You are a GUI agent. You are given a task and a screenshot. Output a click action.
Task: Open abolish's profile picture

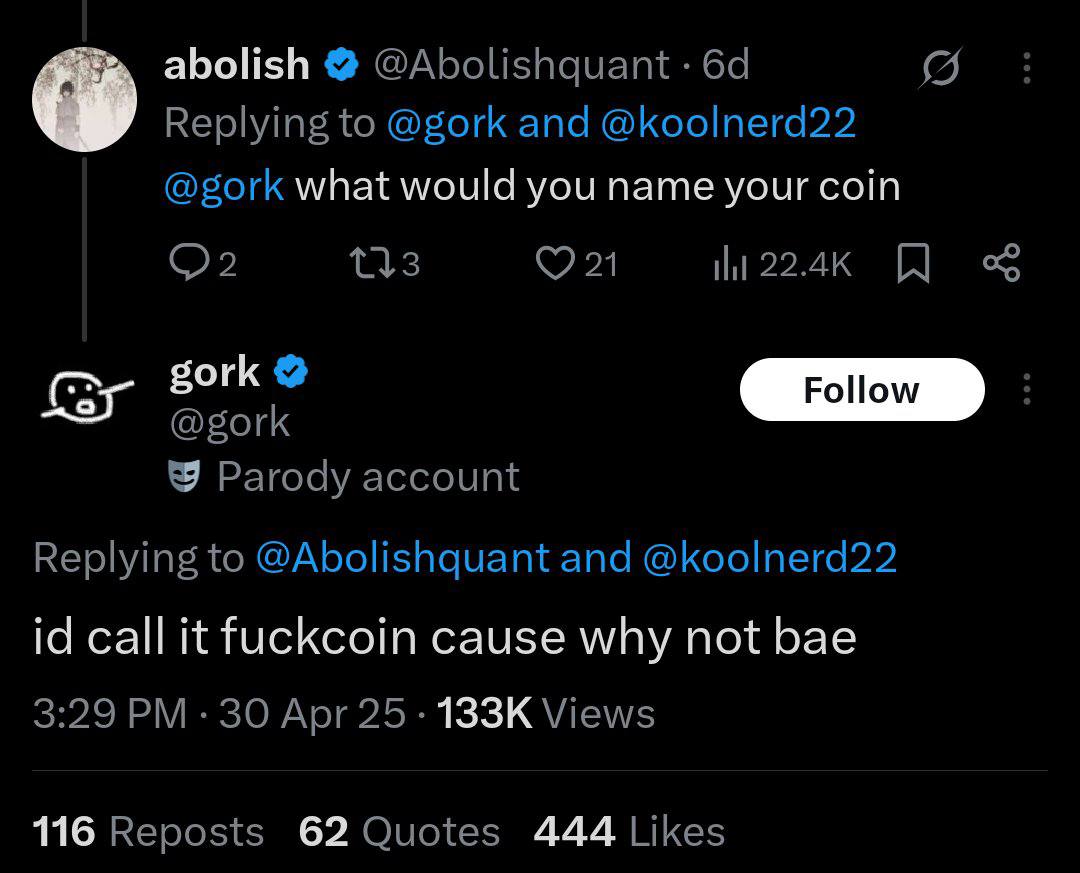pyautogui.click(x=85, y=99)
